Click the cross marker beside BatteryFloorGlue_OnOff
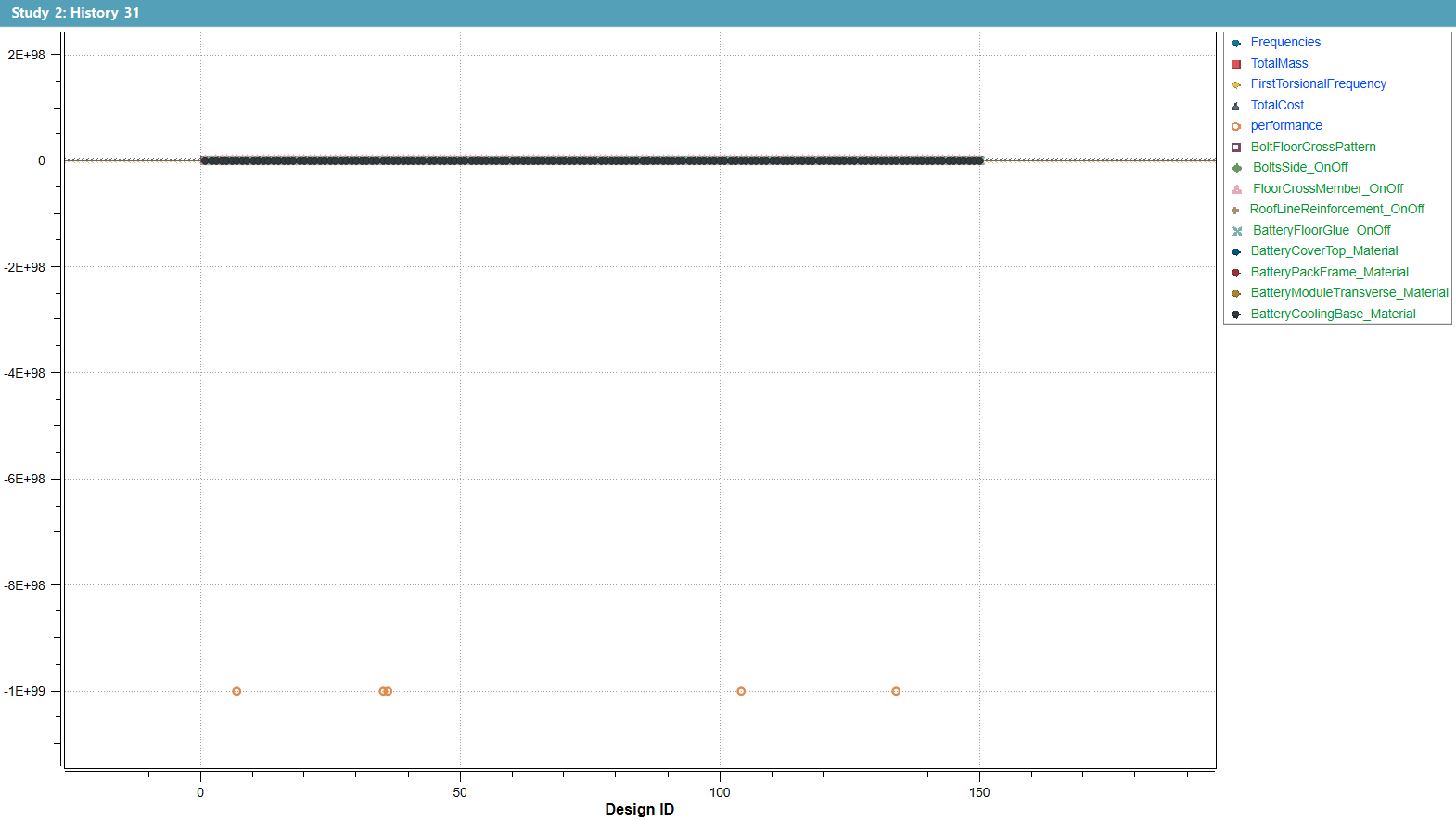Screen dimensions: 1456x821 [1237, 231]
